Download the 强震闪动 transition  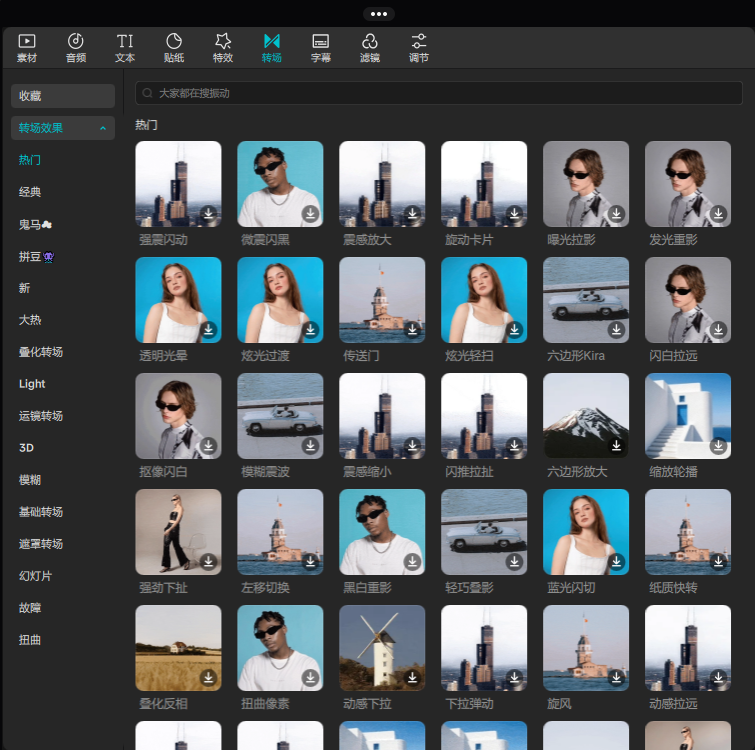[x=208, y=213]
